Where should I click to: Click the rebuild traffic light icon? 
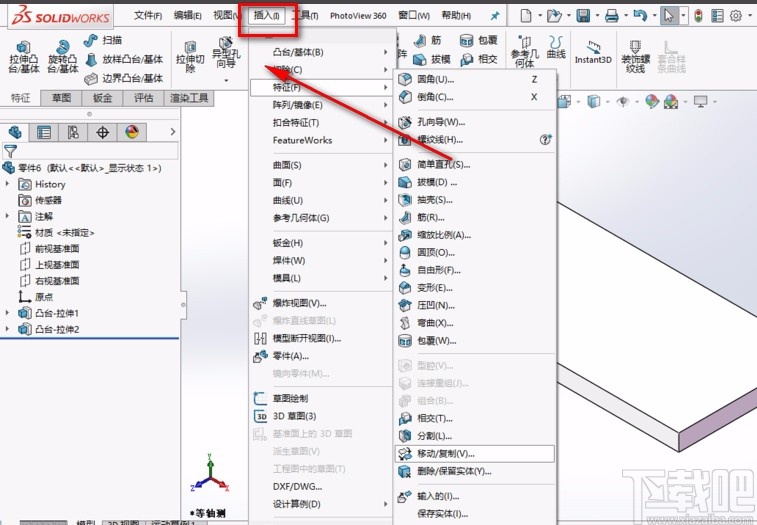coord(698,16)
